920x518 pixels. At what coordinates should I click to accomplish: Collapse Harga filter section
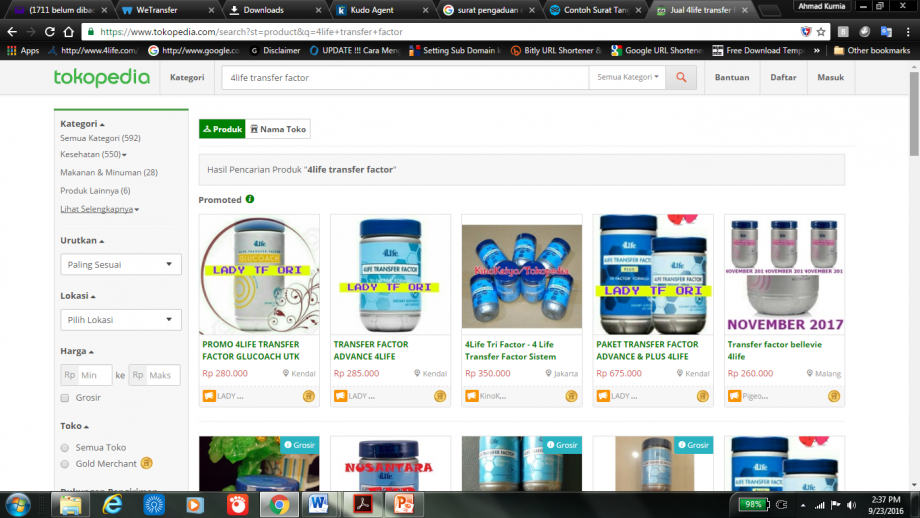(77, 351)
